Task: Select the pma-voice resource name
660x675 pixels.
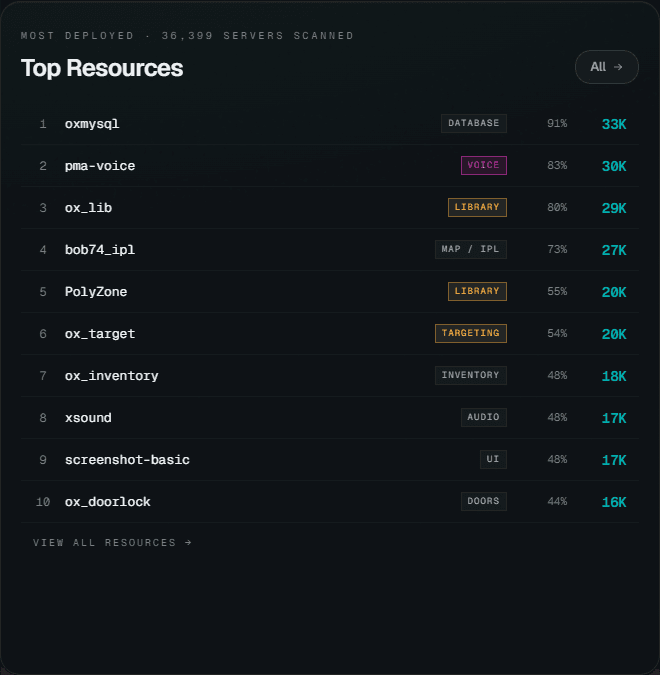Action: point(100,166)
